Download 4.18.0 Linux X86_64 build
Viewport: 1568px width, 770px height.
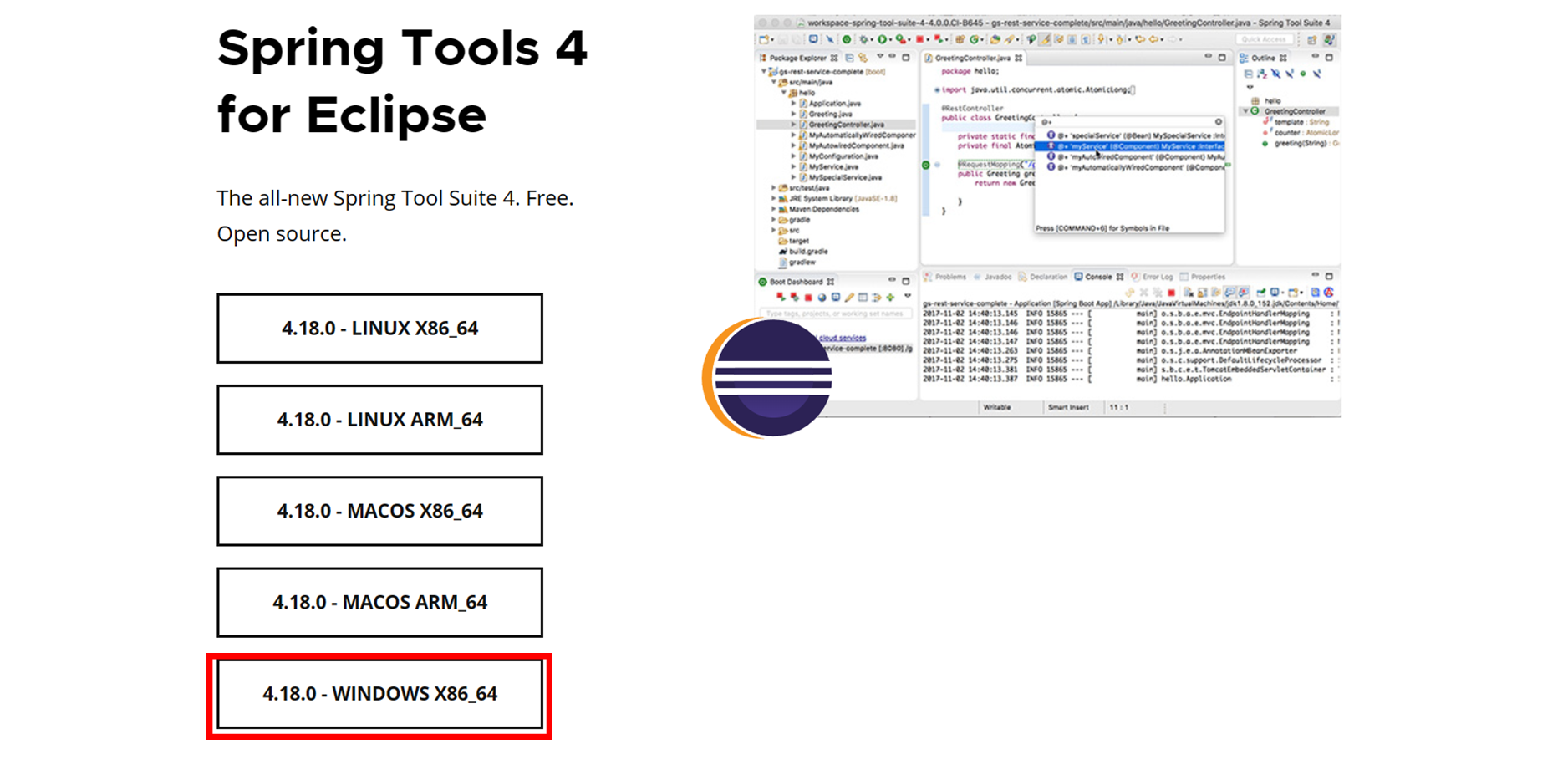coord(379,329)
